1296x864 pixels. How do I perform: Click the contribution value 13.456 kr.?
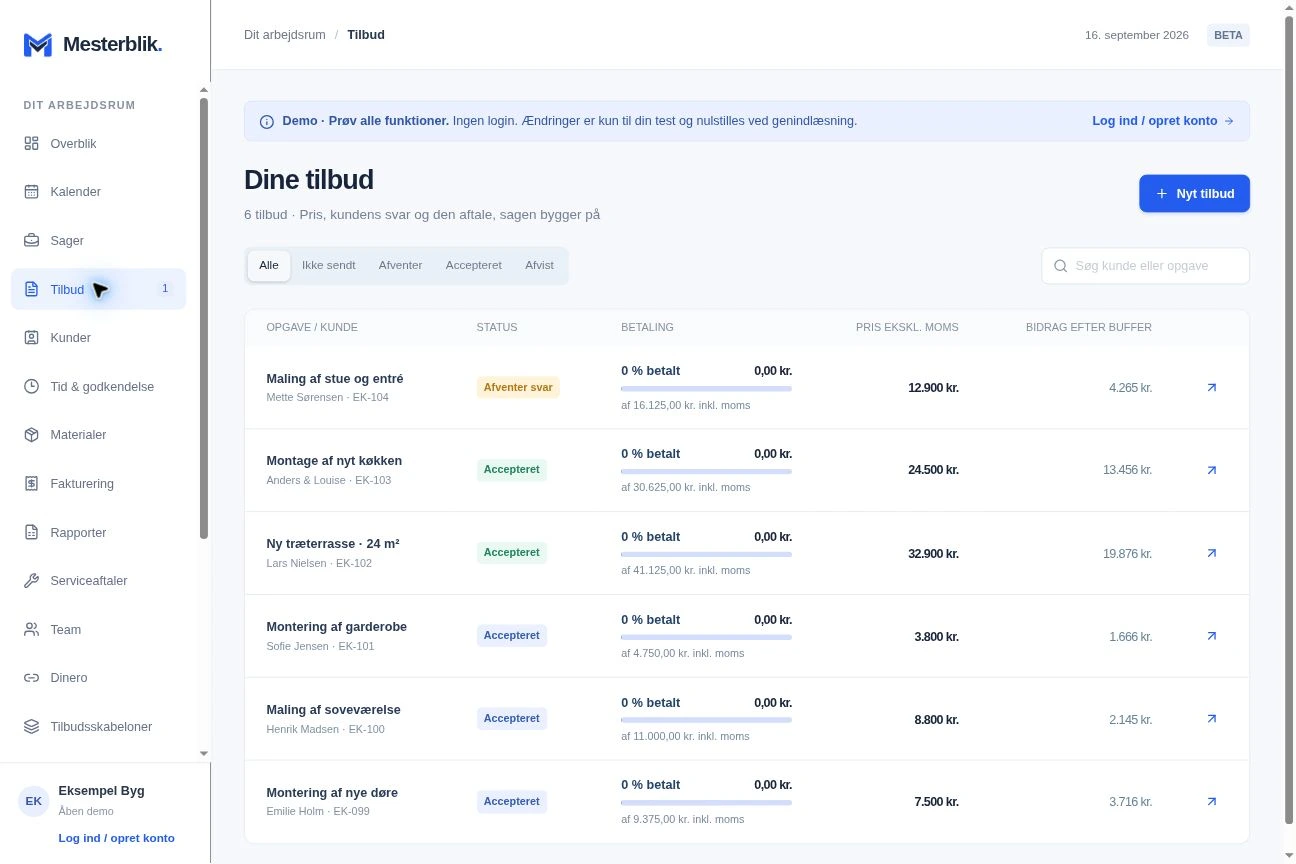tap(1128, 470)
